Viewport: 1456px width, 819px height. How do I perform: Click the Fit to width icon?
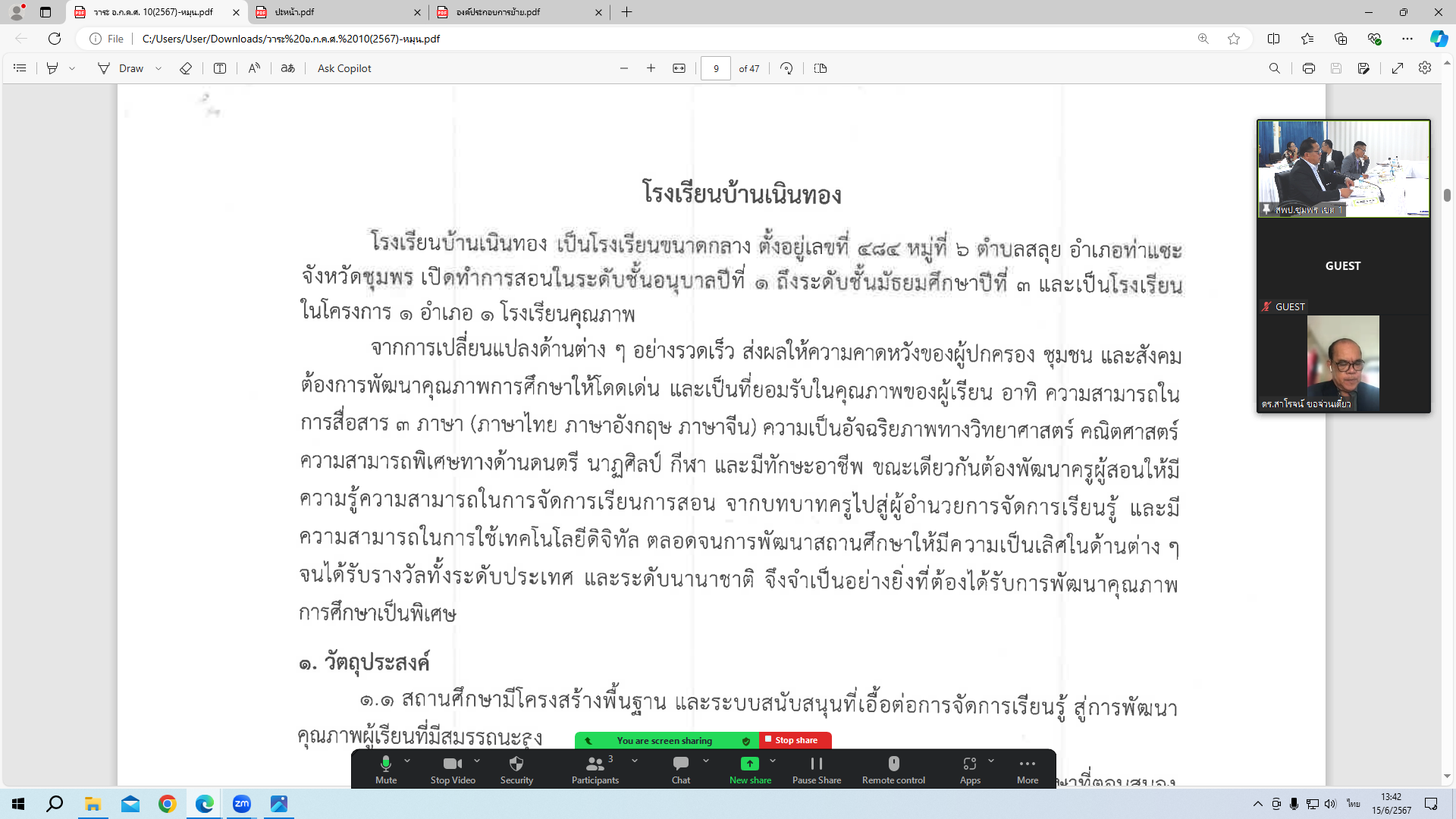(679, 68)
